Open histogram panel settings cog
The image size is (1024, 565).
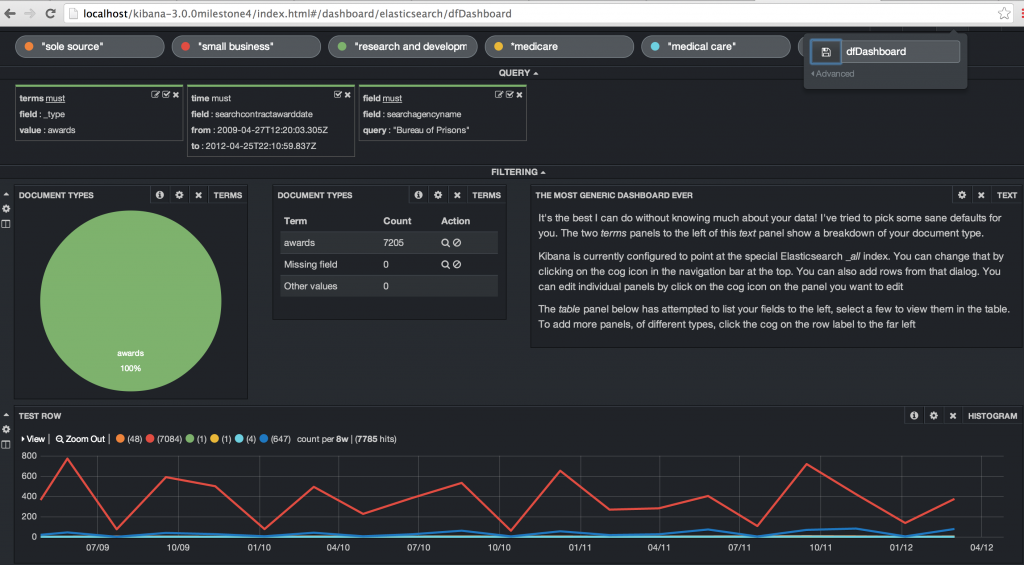933,416
